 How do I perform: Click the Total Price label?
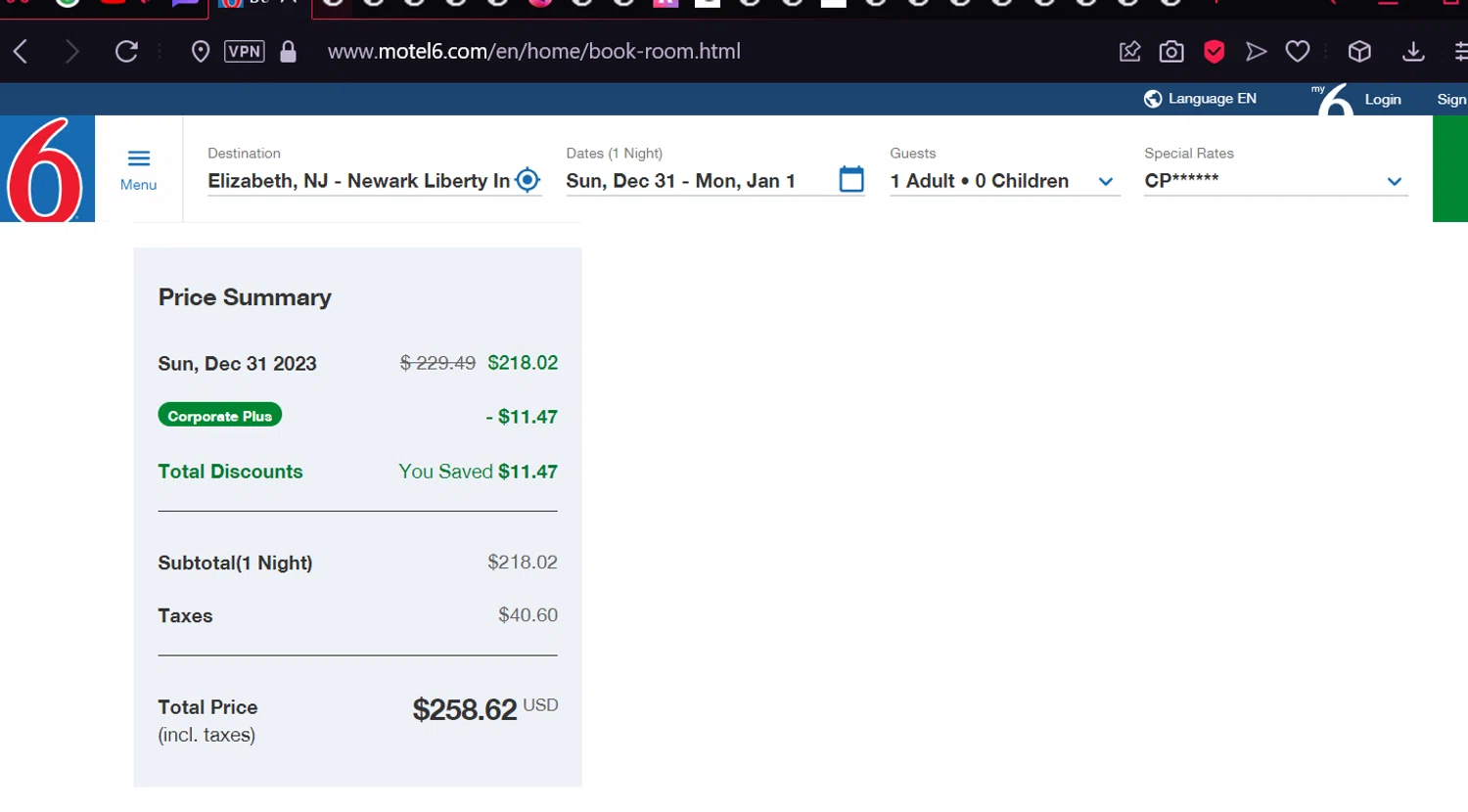(207, 707)
